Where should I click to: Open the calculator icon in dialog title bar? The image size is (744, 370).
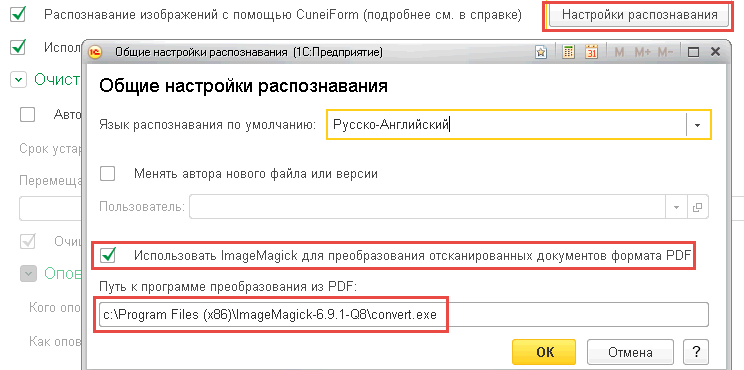[x=568, y=52]
